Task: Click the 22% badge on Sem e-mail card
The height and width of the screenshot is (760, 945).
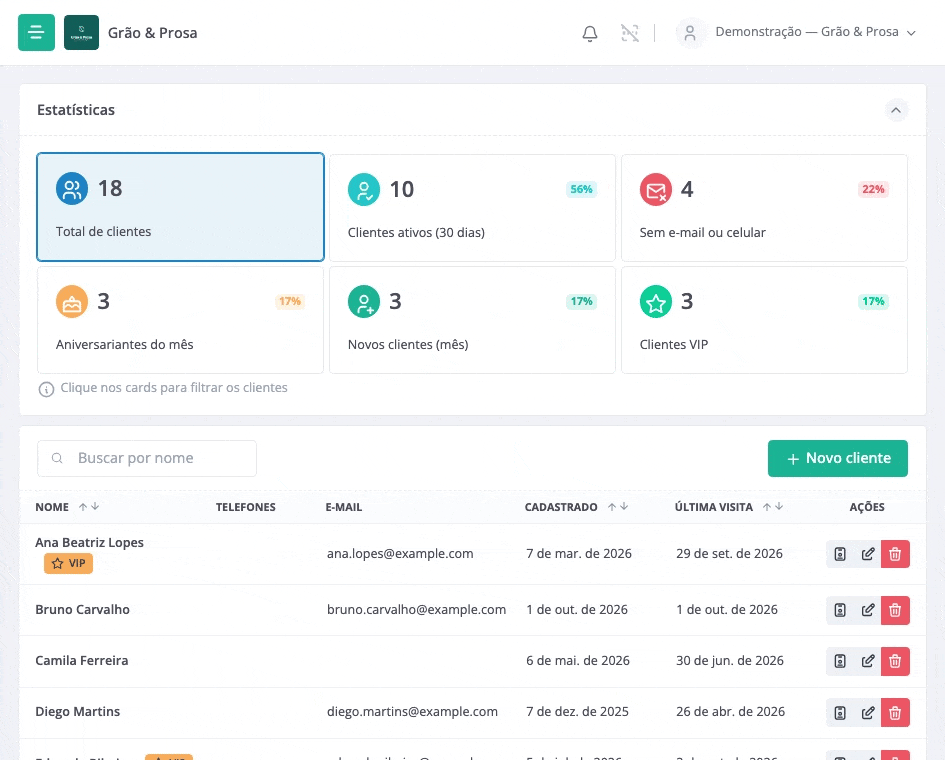Action: (873, 189)
